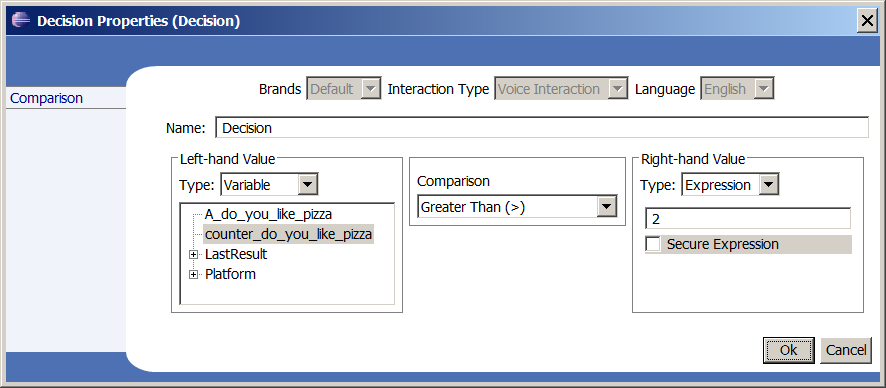Expand the Platform tree node
This screenshot has height=388, width=886.
194,274
